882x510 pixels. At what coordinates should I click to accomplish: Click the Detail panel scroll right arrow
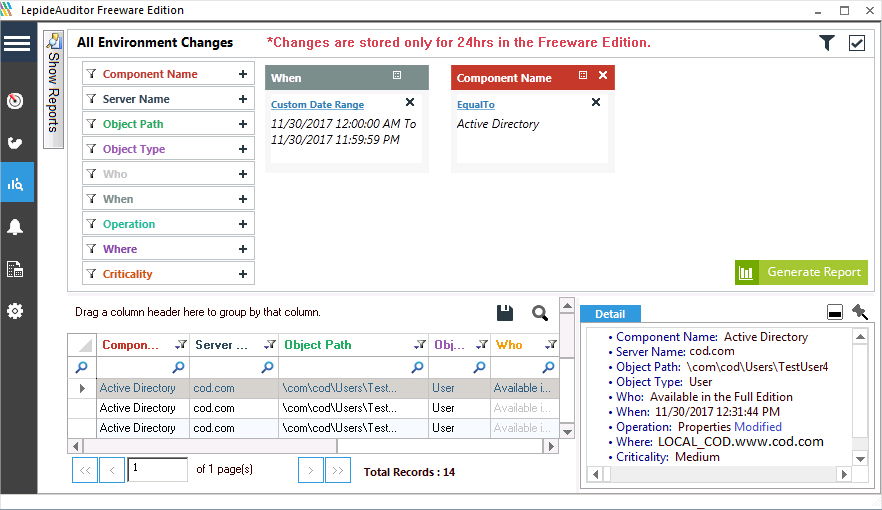pyautogui.click(x=844, y=475)
